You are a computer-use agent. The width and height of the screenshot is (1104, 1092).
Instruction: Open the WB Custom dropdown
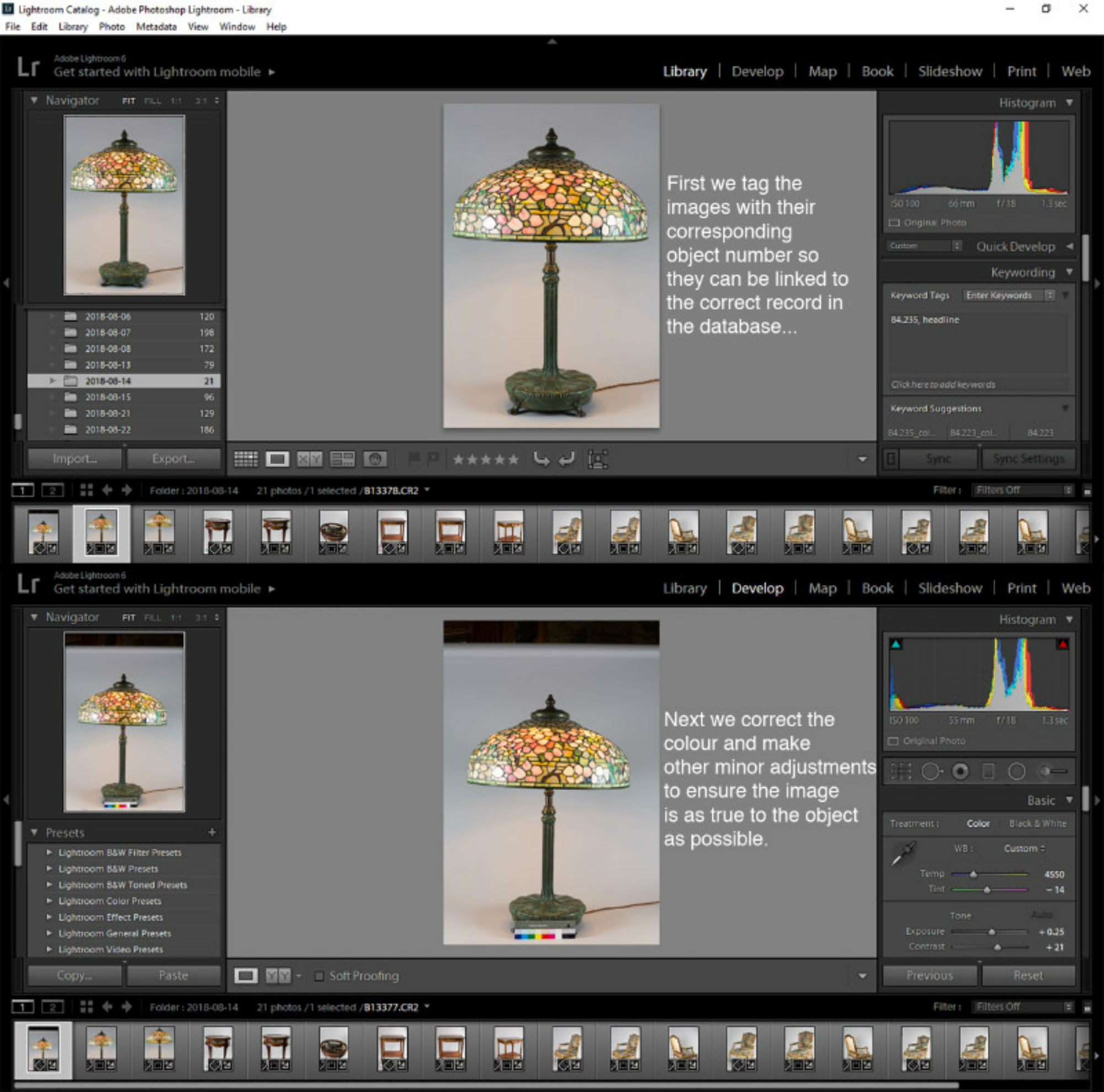[x=1024, y=849]
